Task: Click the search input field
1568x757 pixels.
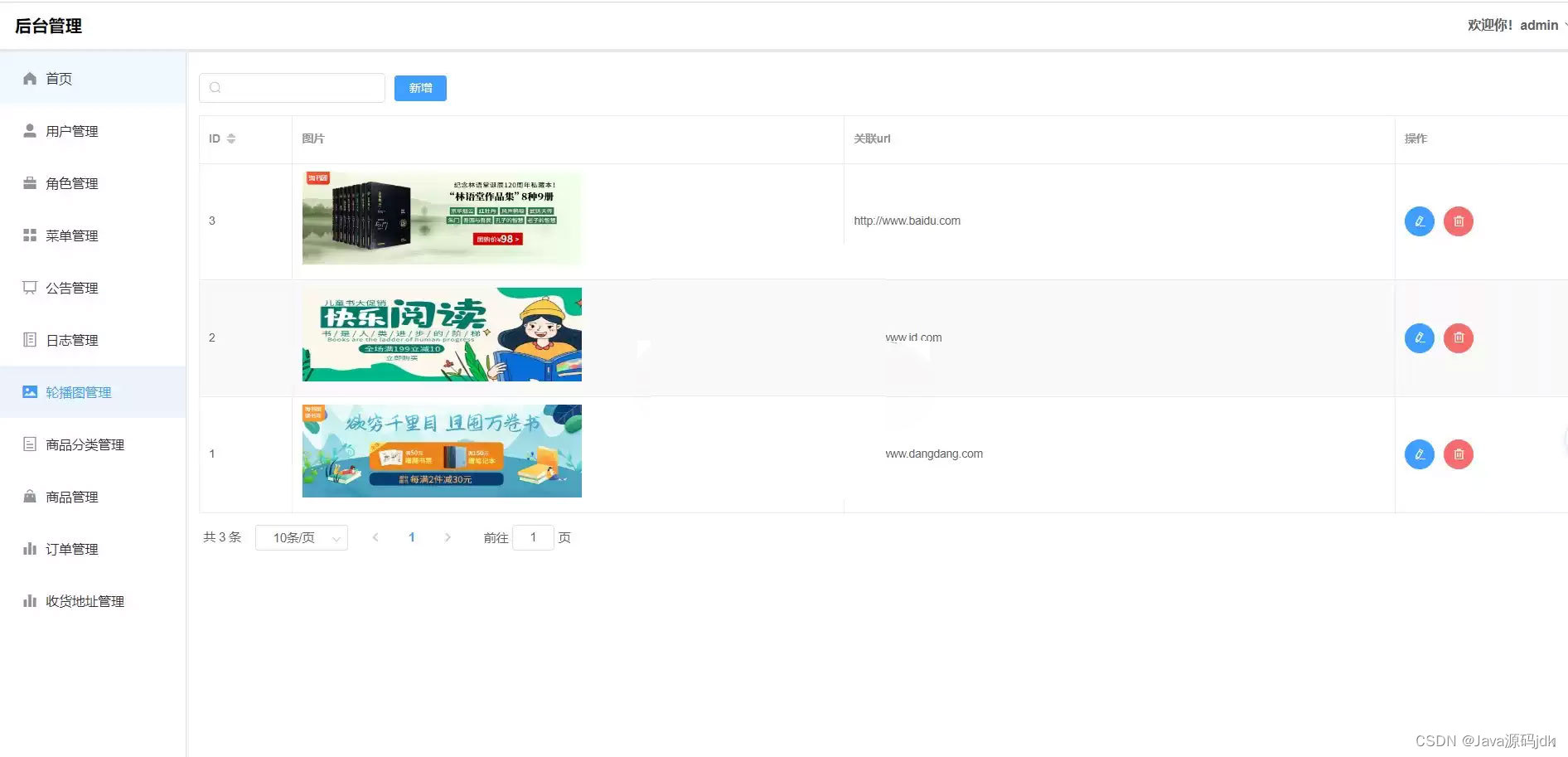Action: click(292, 88)
